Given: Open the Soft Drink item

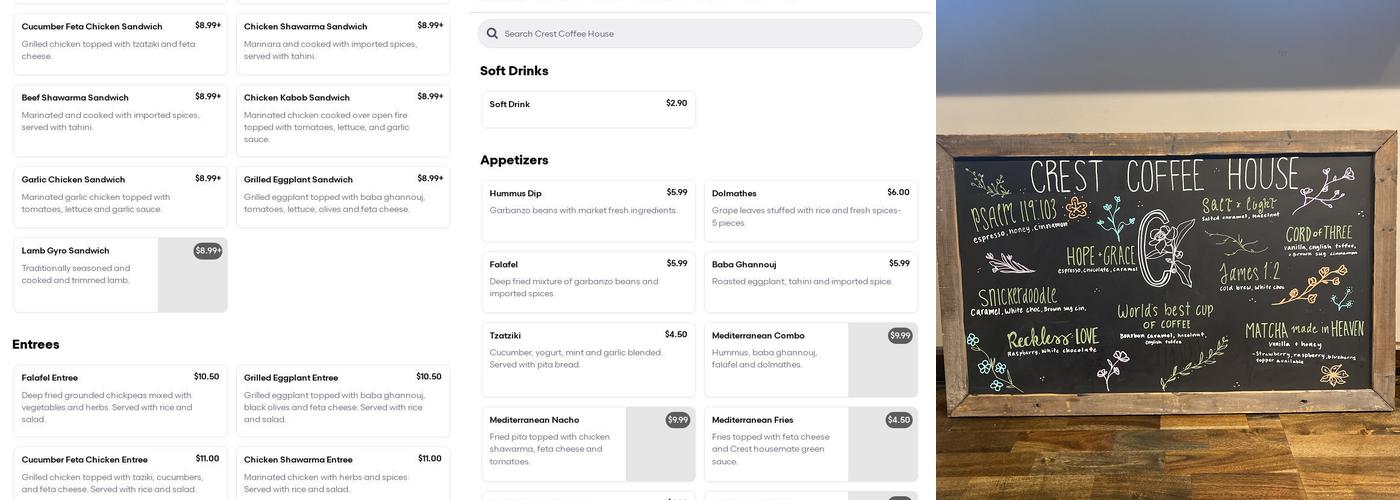Looking at the screenshot, I should click(x=588, y=109).
